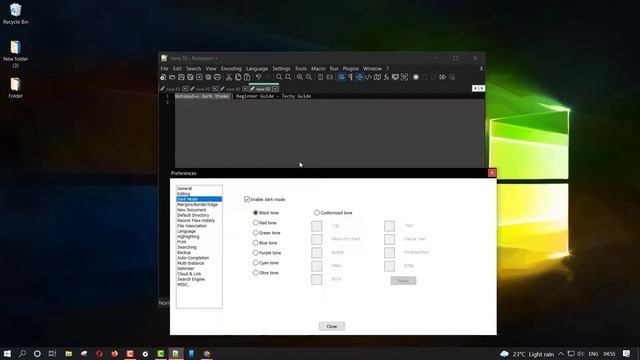Uncheck Enable dark mode checkbox
Viewport: 640px width, 360px height.
point(247,199)
